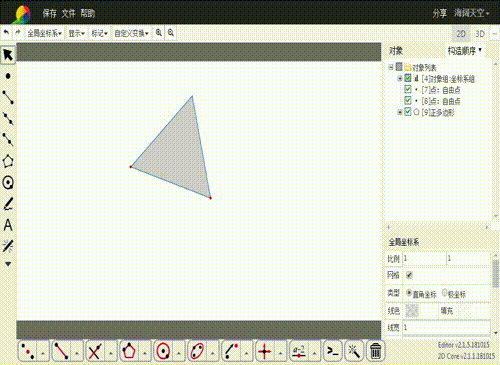The image size is (500, 365).
Task: Select the point tool in left toolbar
Action: [x=8, y=76]
